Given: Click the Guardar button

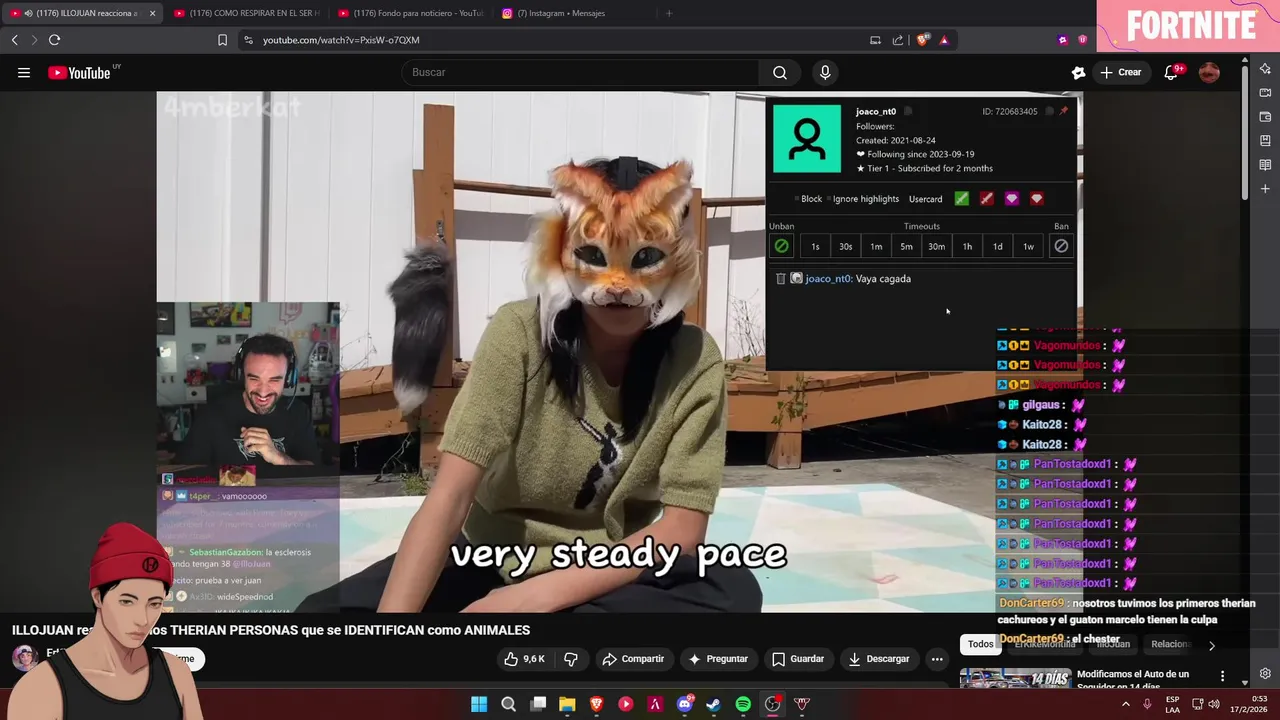Looking at the screenshot, I should [798, 659].
